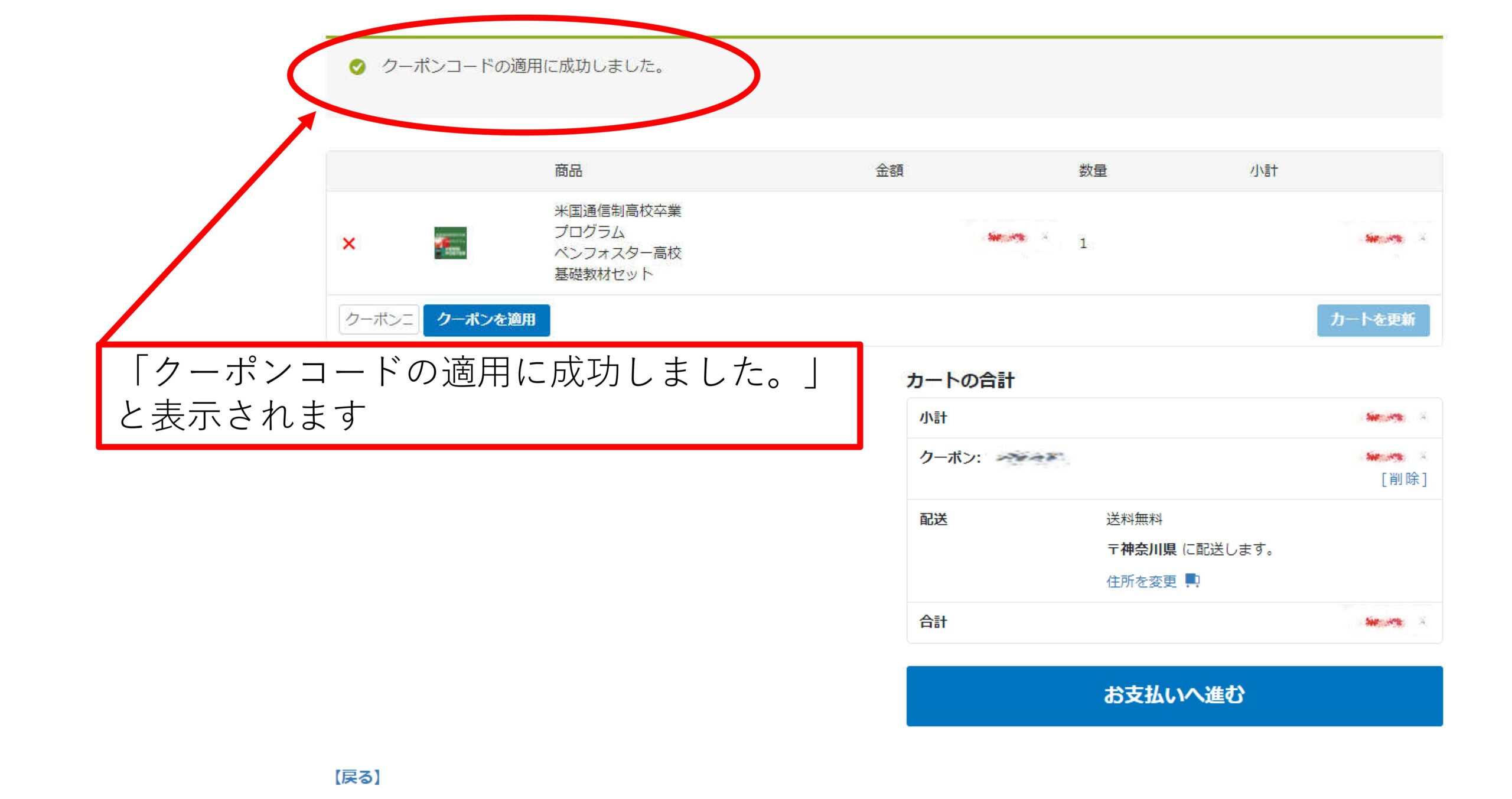Proceed with お支払いへ進む button
The width and height of the screenshot is (1512, 799).
(1174, 696)
